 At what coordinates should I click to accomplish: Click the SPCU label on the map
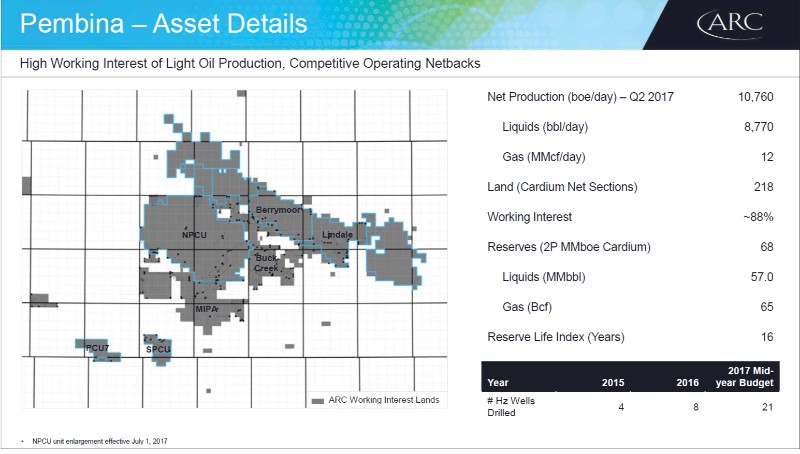pyautogui.click(x=158, y=349)
